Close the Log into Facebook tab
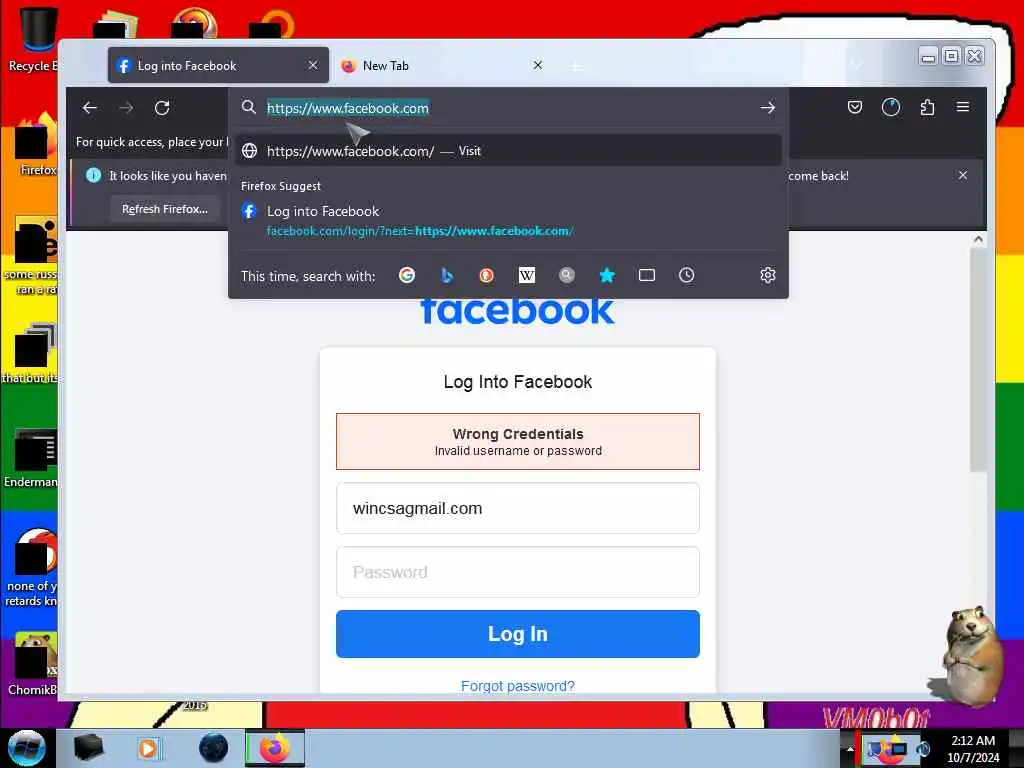Viewport: 1024px width, 768px height. (x=313, y=65)
